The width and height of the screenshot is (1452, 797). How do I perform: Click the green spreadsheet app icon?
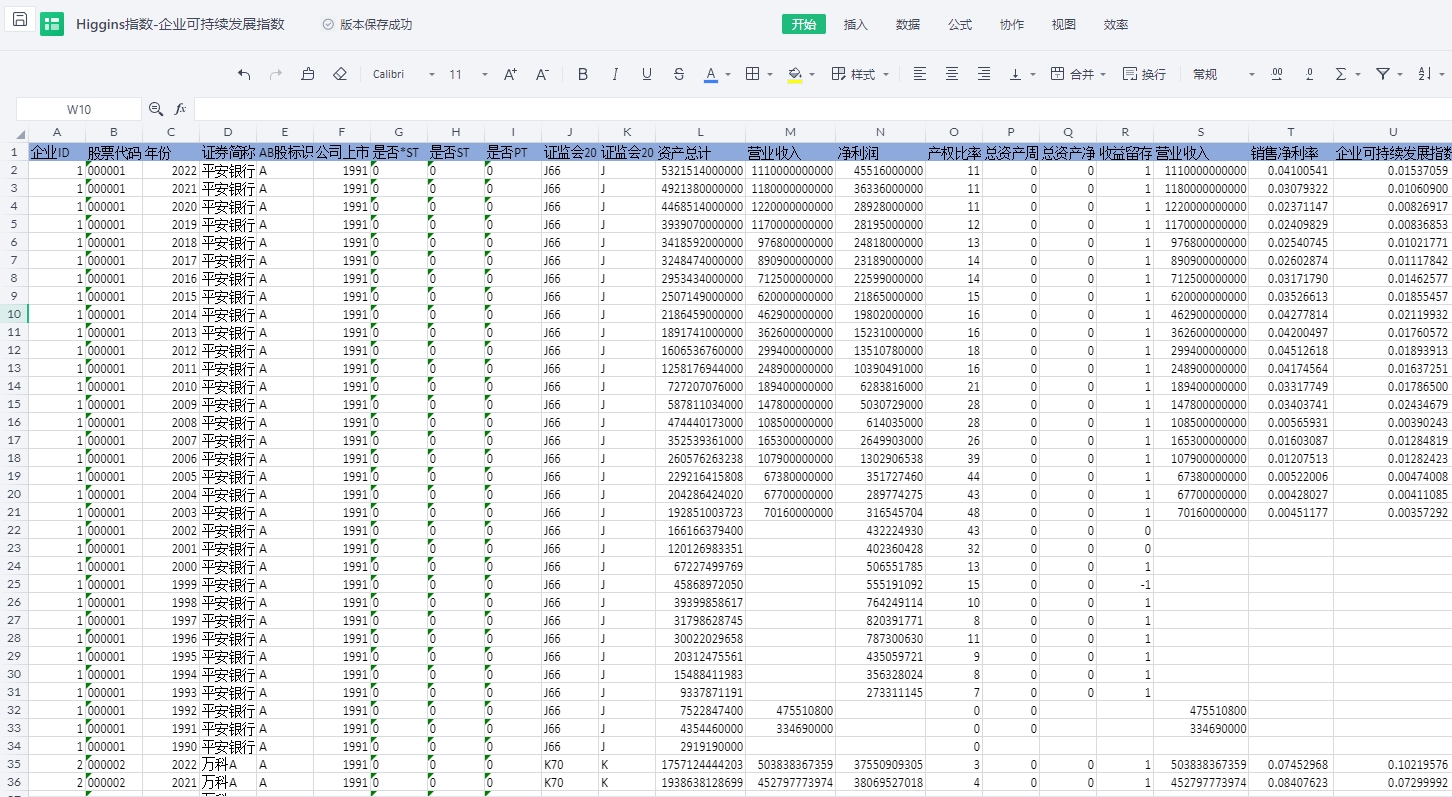52,24
